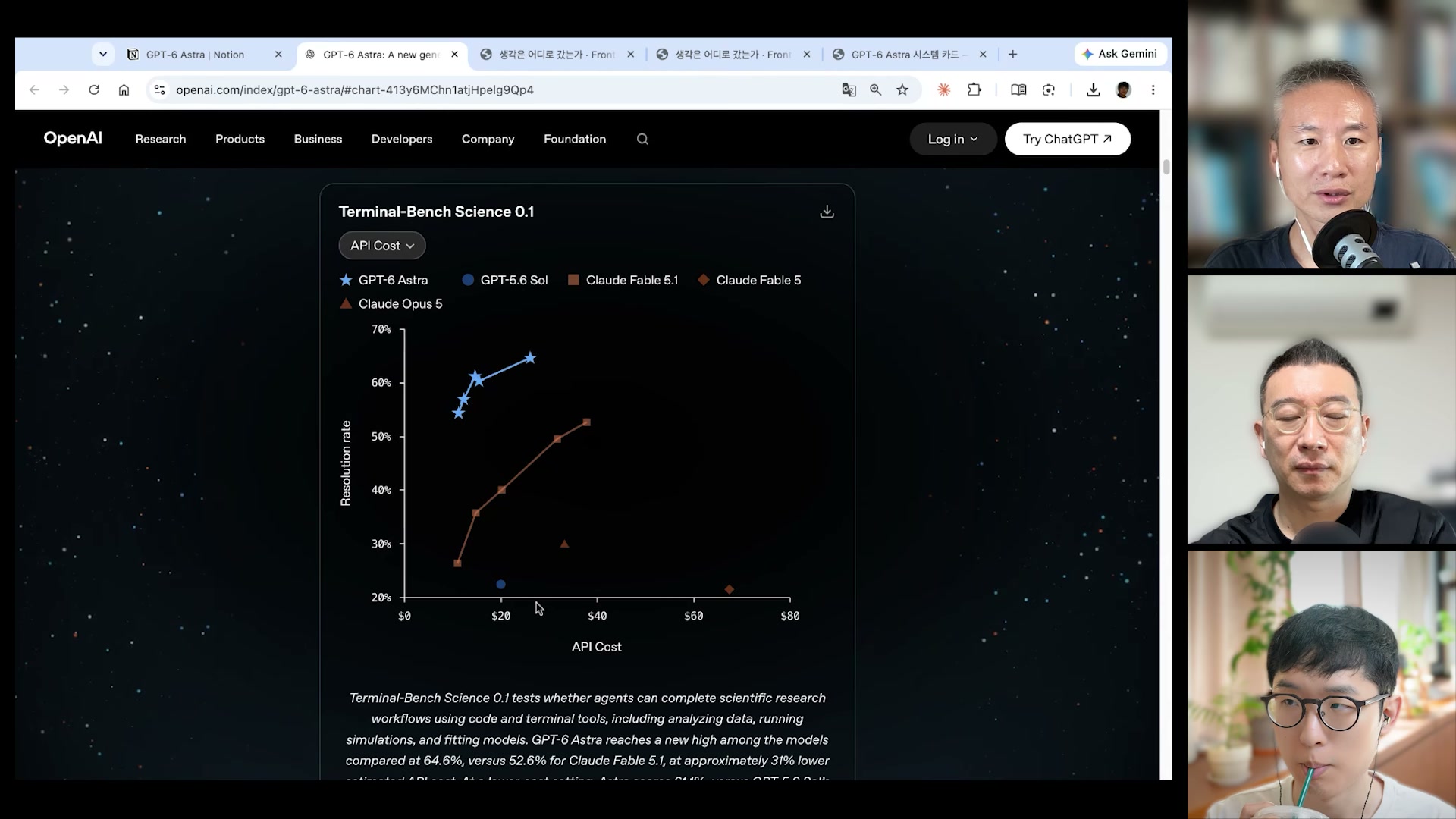1456x819 pixels.
Task: Reload the current page
Action: click(94, 89)
